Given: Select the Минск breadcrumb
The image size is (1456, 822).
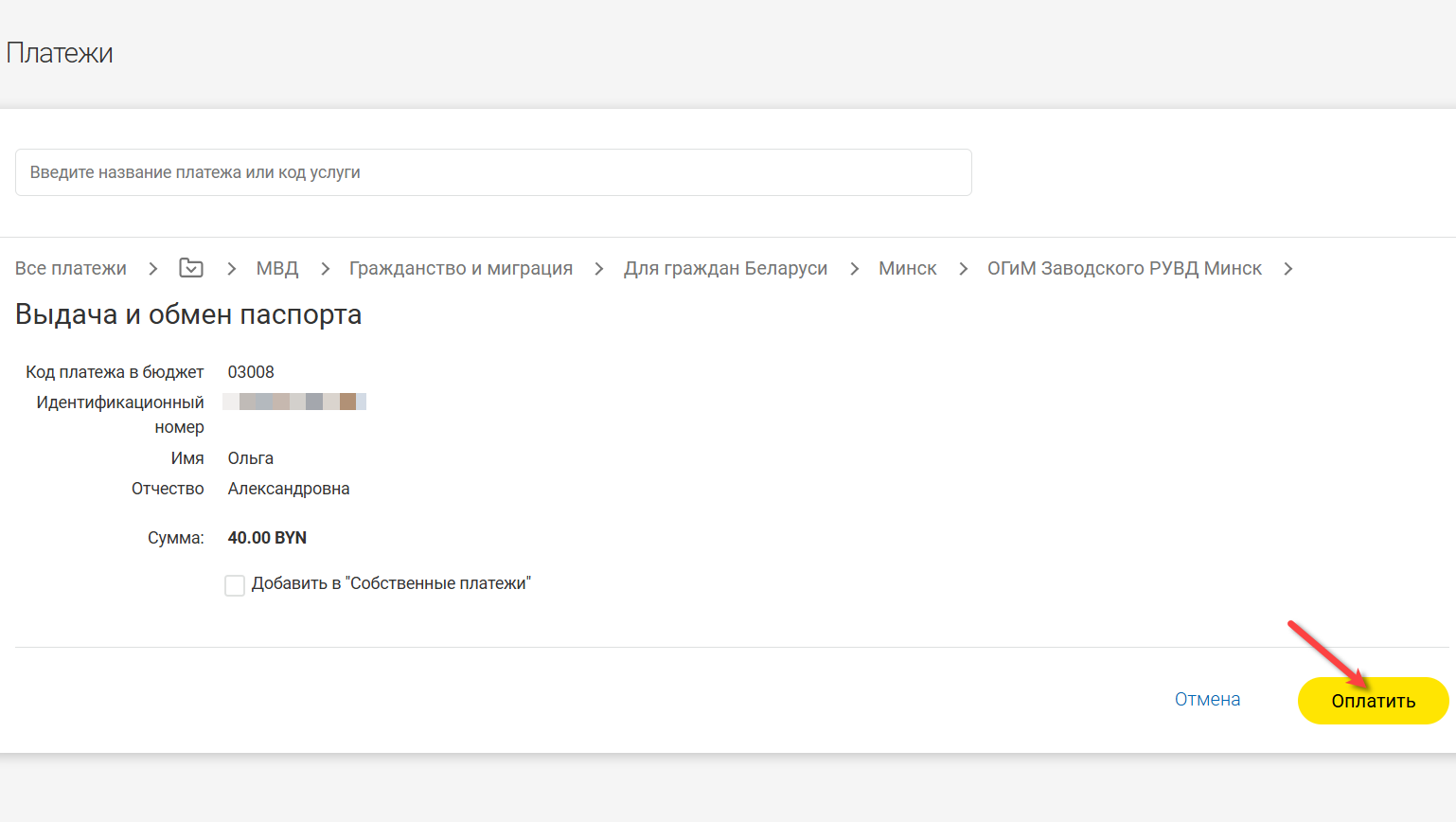Looking at the screenshot, I should coord(908,268).
